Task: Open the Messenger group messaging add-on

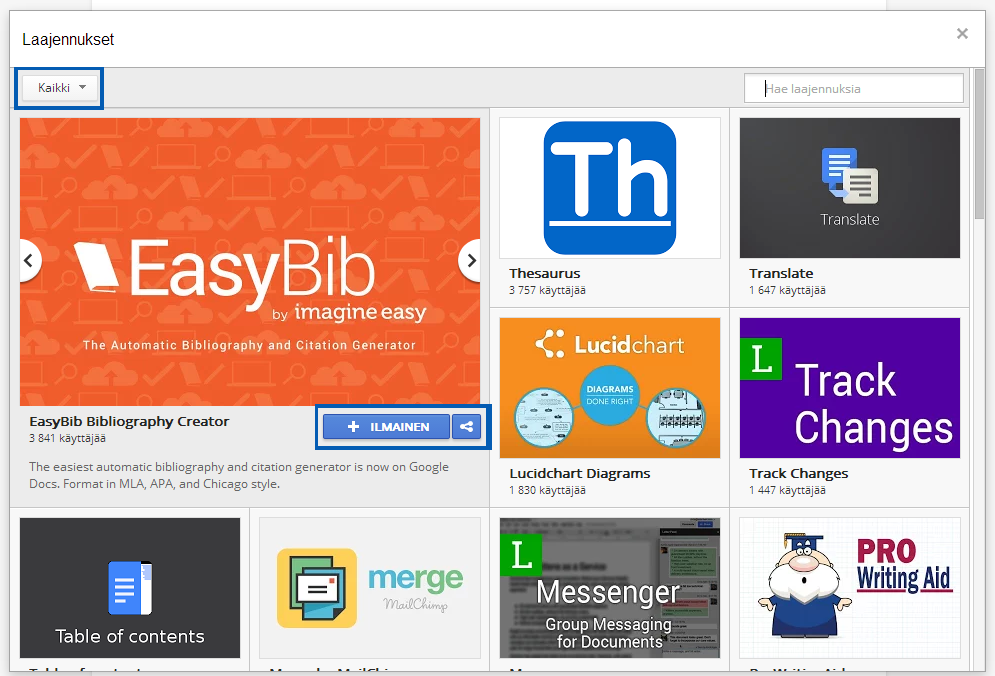Action: pos(609,588)
